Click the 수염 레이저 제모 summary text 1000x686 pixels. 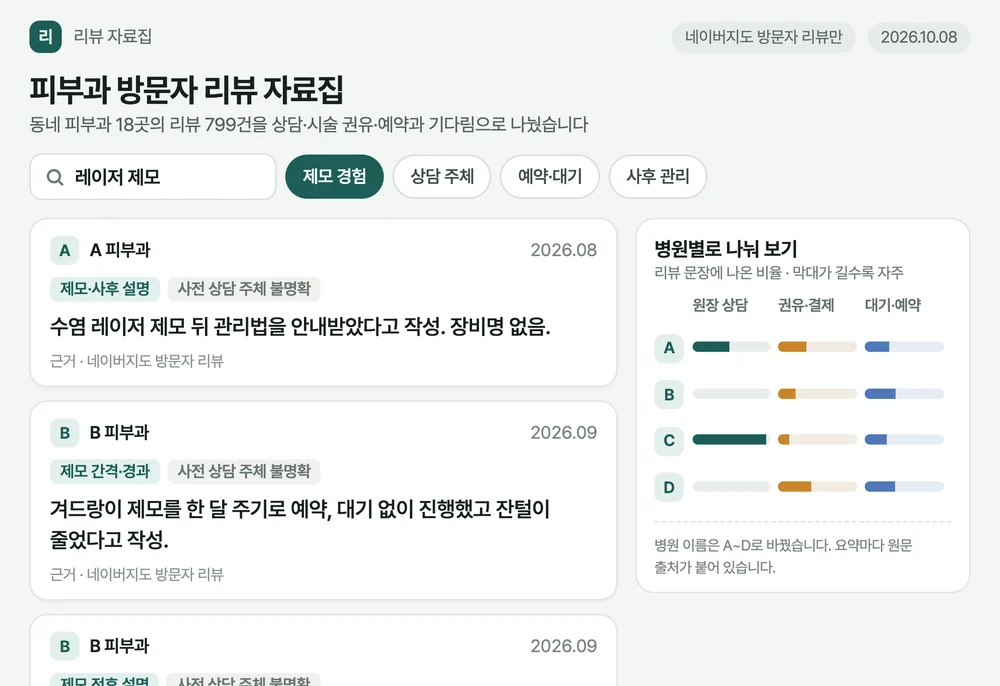[x=300, y=326]
